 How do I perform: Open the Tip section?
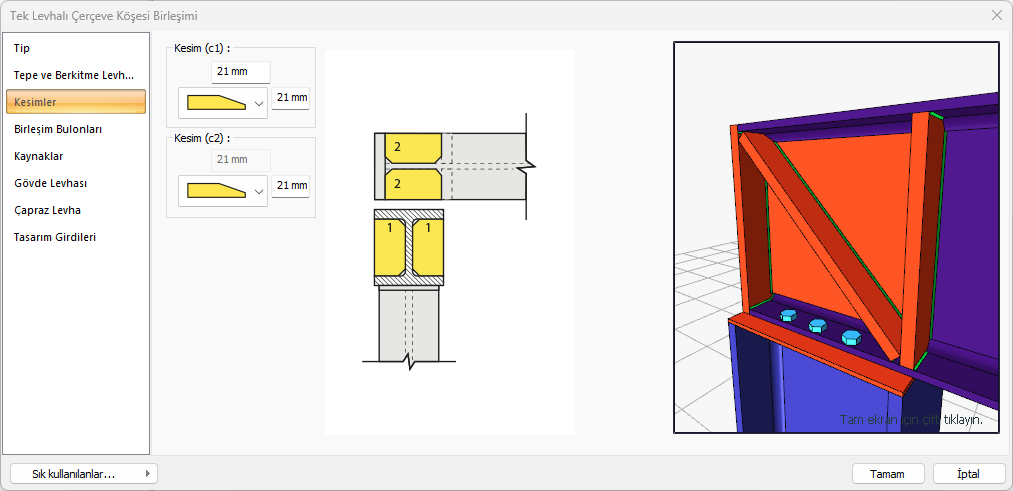pyautogui.click(x=76, y=48)
